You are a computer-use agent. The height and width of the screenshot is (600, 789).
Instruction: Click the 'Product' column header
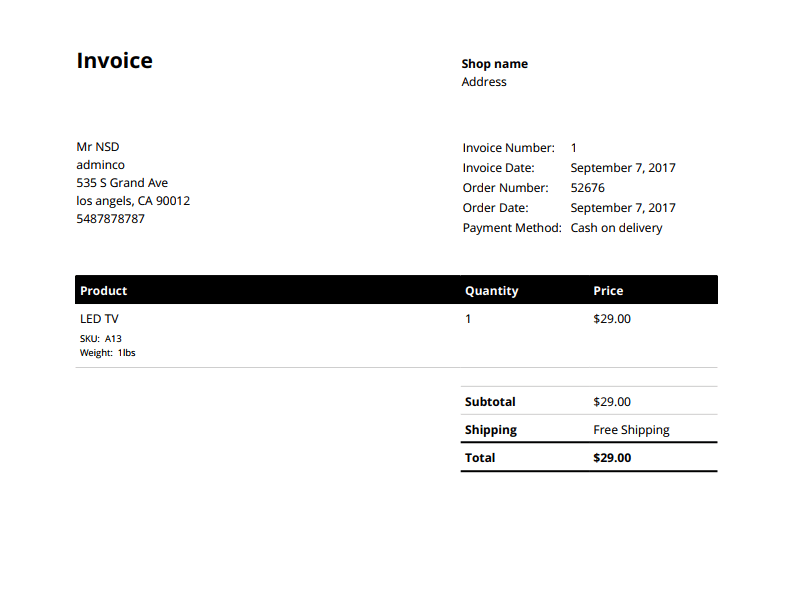(x=103, y=290)
